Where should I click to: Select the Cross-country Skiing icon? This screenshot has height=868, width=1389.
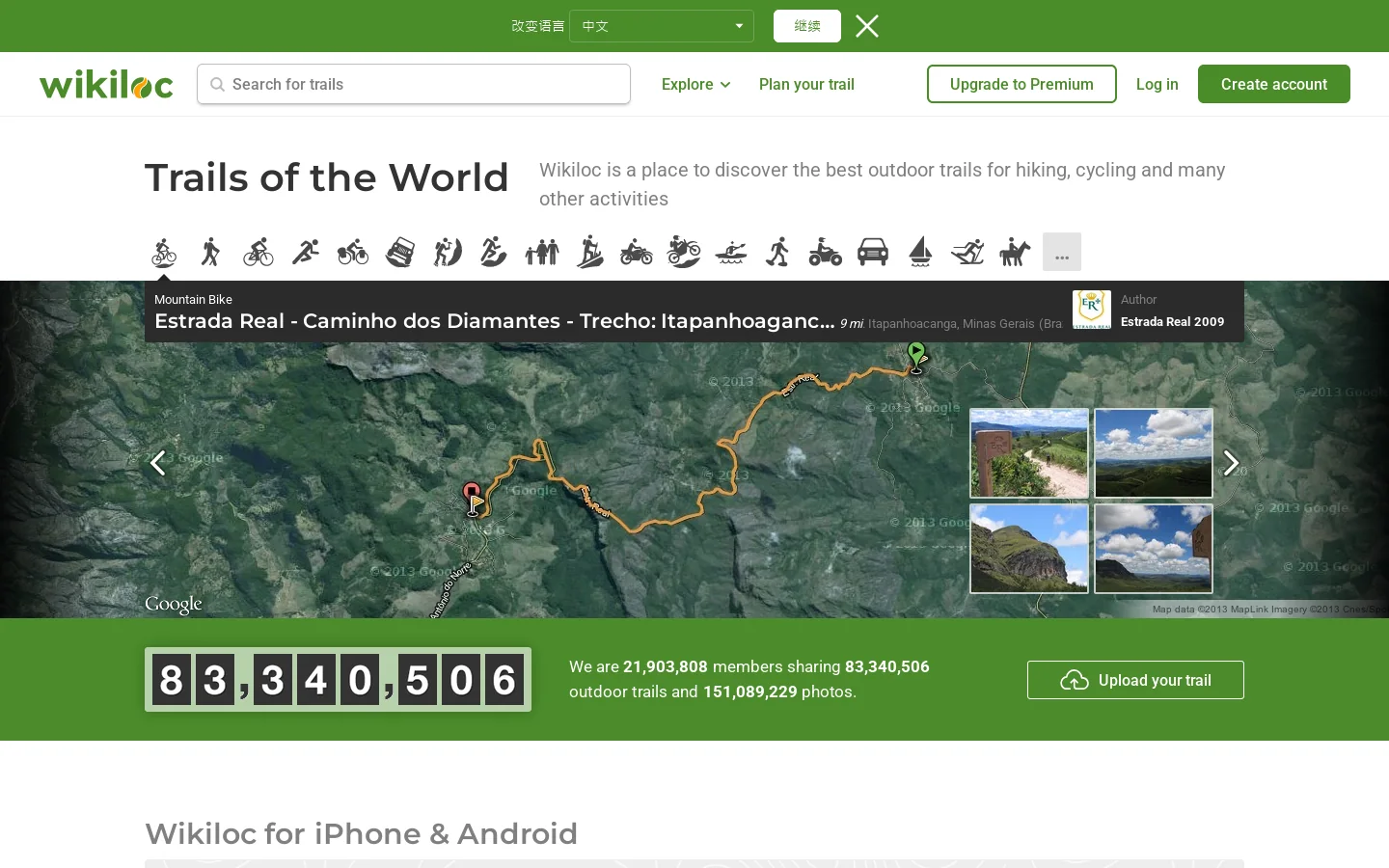pos(967,252)
